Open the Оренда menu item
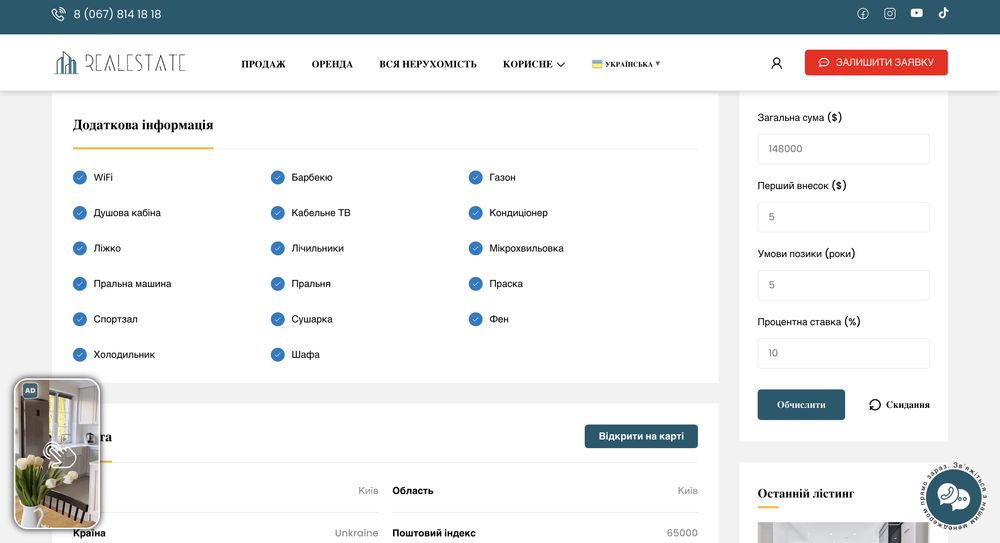1000x543 pixels. [332, 64]
